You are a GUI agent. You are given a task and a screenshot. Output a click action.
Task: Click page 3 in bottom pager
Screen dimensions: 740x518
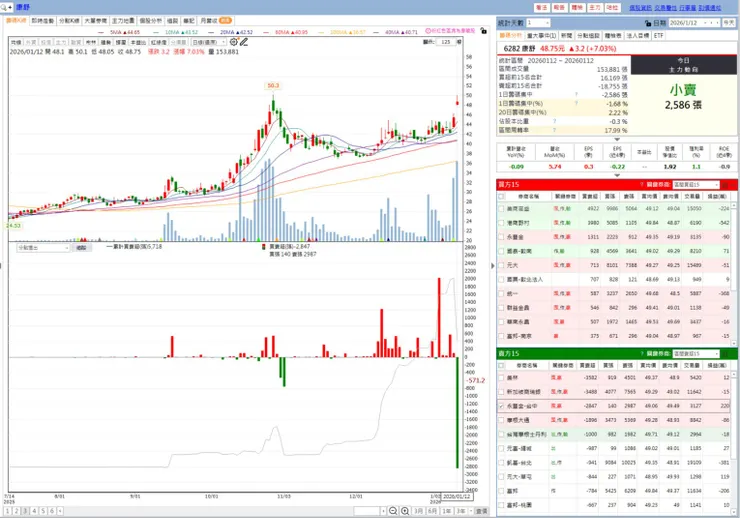point(25,511)
